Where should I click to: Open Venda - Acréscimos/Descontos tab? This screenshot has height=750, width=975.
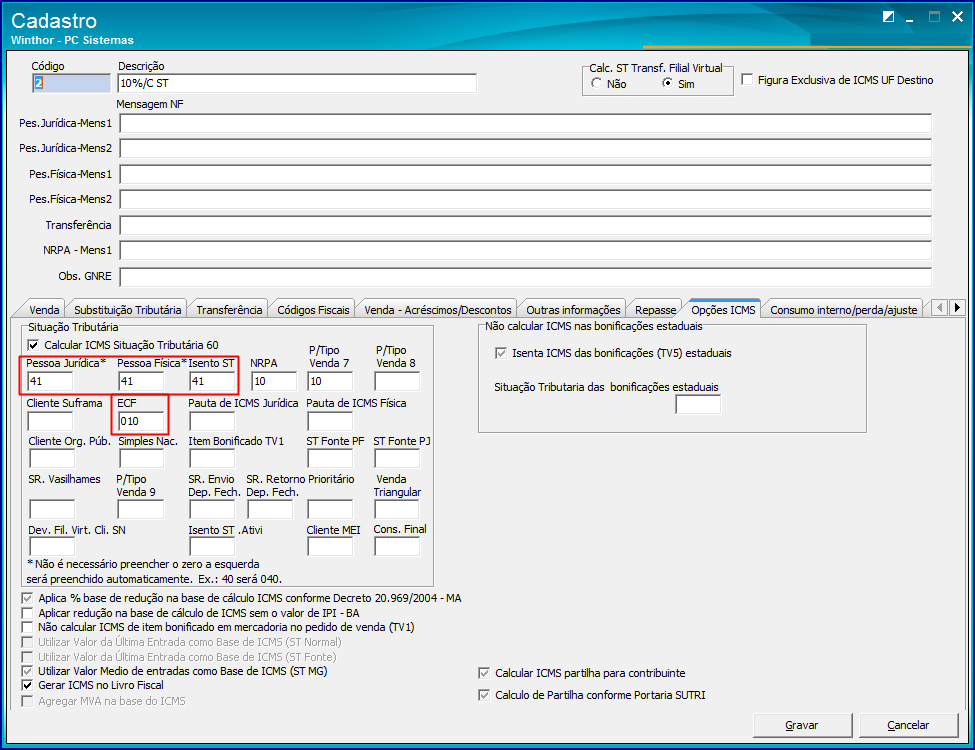click(438, 309)
